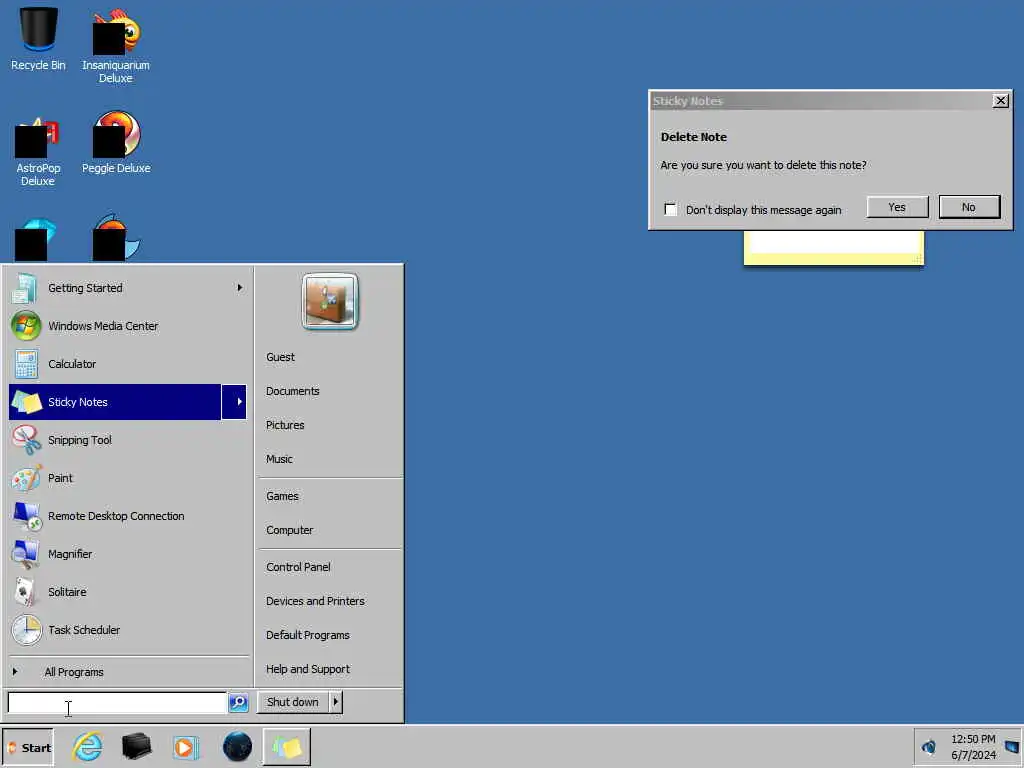Click the search magnifier icon next to search box
Image resolution: width=1024 pixels, height=768 pixels.
238,702
